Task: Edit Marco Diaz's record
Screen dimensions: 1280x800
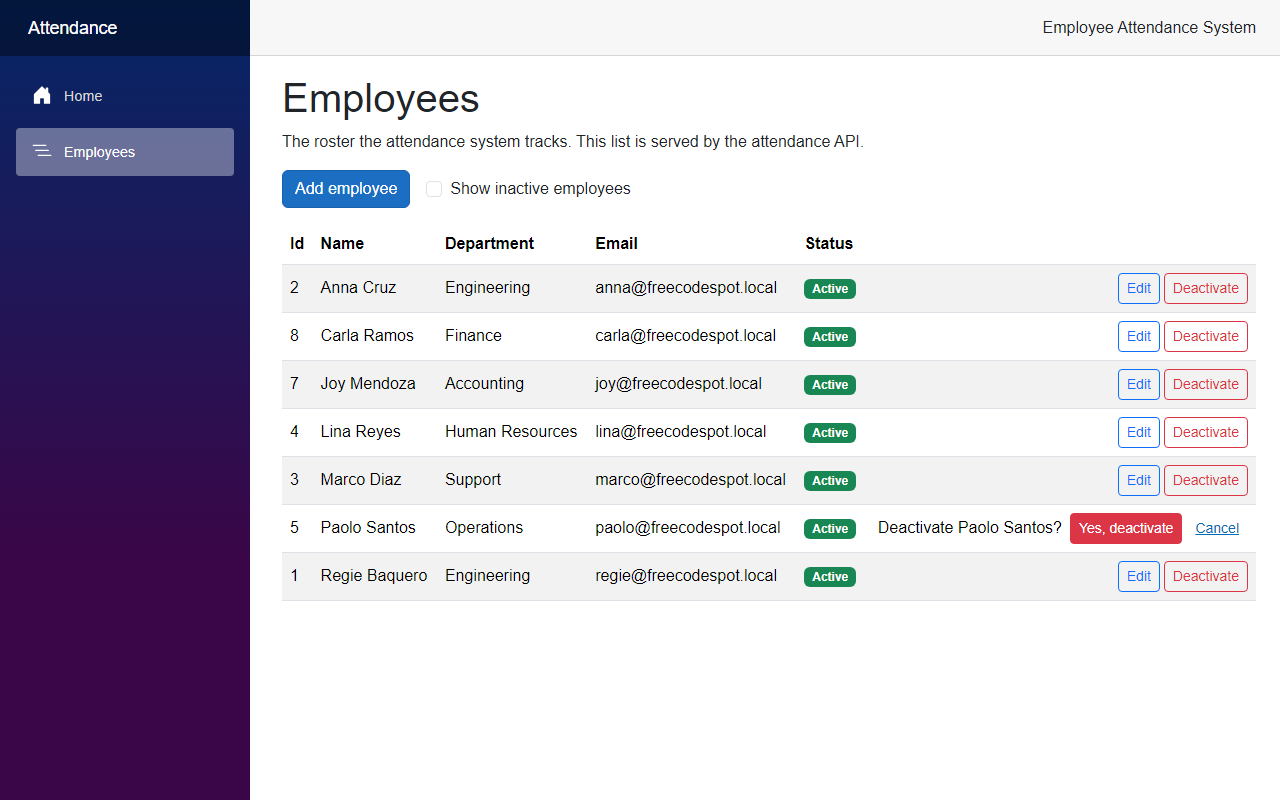Action: pyautogui.click(x=1139, y=480)
